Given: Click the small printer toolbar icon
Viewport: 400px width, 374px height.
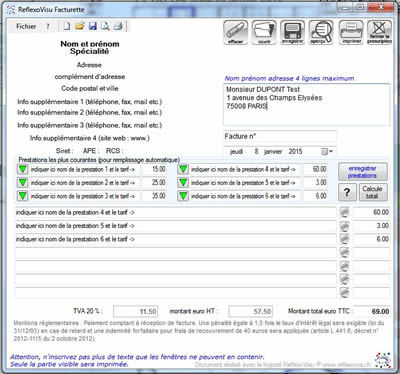Looking at the screenshot, I should pyautogui.click(x=118, y=26).
